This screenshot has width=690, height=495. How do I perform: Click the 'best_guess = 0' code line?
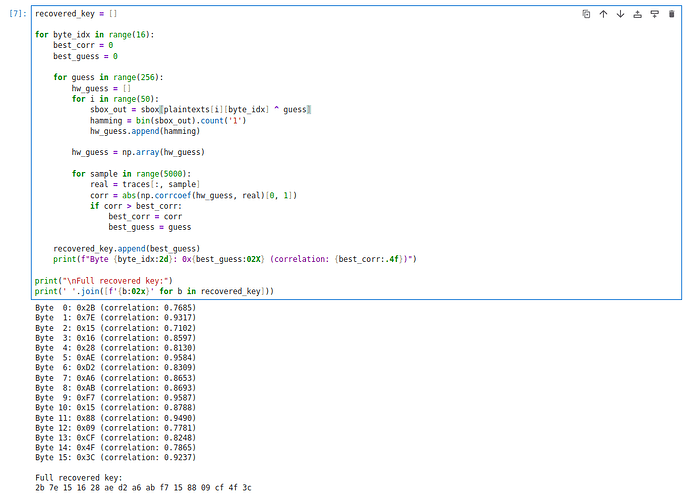pos(85,56)
